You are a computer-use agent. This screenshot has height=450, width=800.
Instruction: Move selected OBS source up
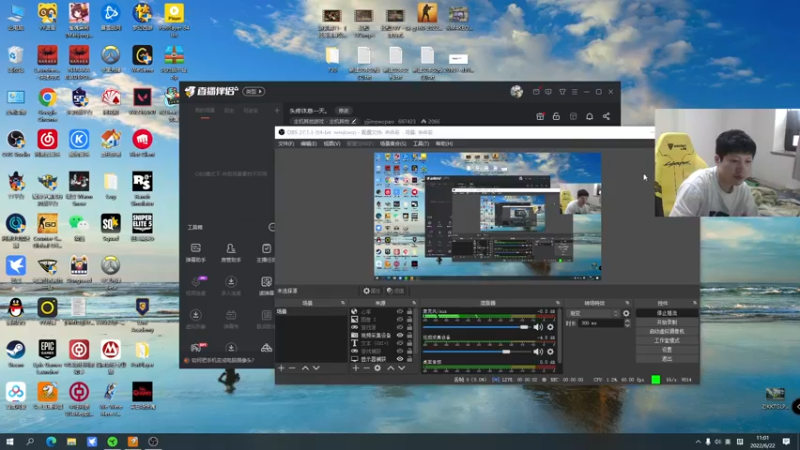pyautogui.click(x=391, y=368)
